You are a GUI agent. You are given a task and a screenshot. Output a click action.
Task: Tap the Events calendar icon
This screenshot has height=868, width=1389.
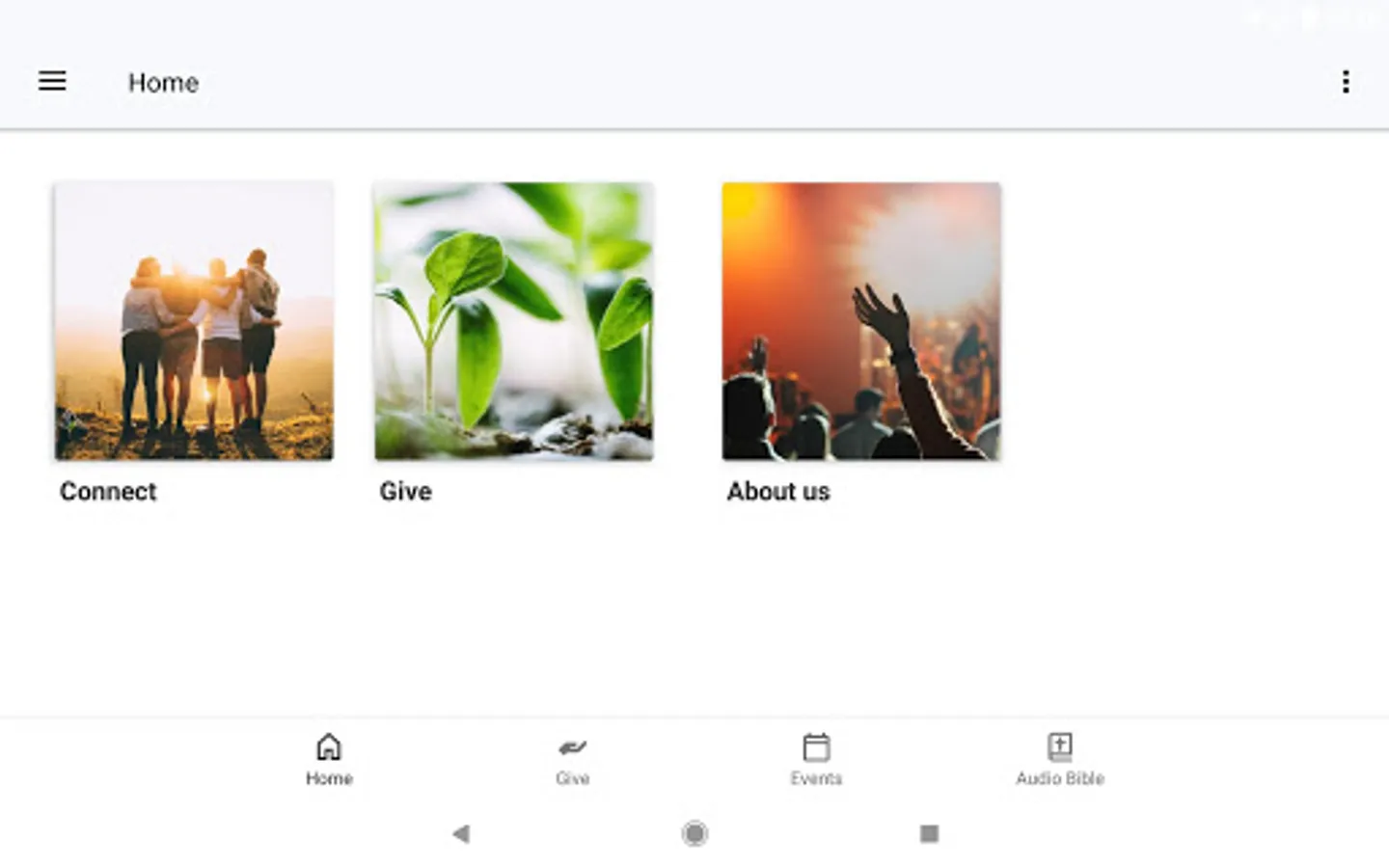(x=816, y=746)
